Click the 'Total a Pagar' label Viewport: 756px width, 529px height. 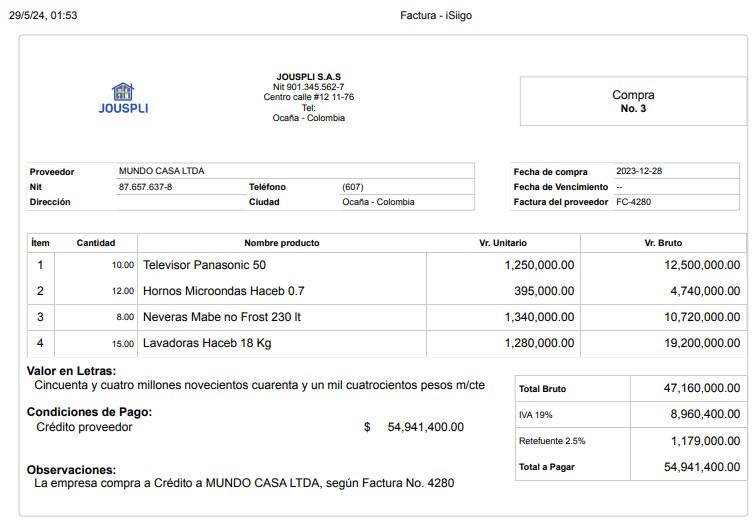pos(547,467)
